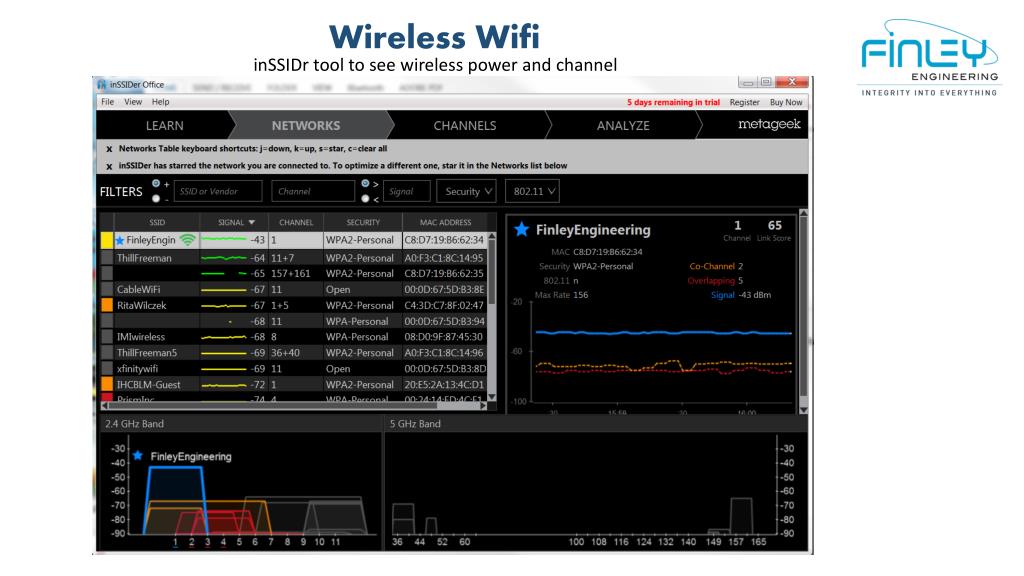This screenshot has height=576, width=1024.
Task: Click the Buy Now link
Action: [786, 103]
